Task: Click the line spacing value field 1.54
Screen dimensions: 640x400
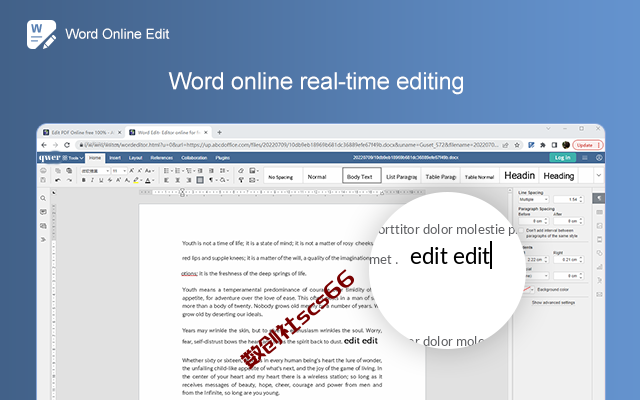Action: [568, 199]
